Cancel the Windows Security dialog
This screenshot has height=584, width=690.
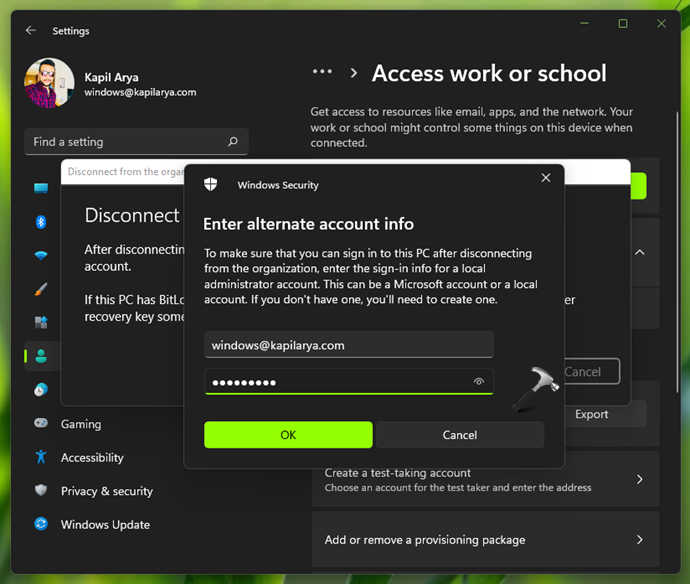coord(460,435)
